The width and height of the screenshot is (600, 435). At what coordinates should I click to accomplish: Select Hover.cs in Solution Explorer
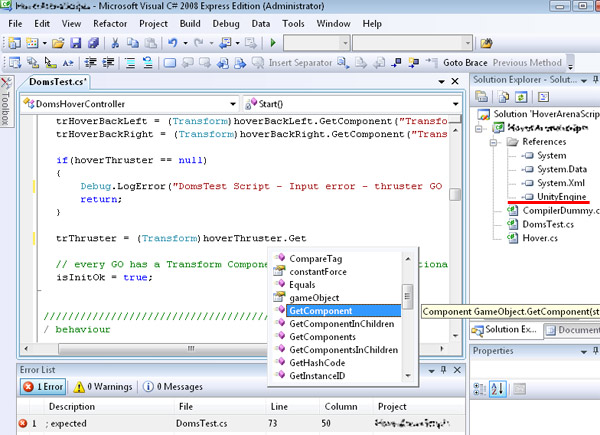click(540, 238)
